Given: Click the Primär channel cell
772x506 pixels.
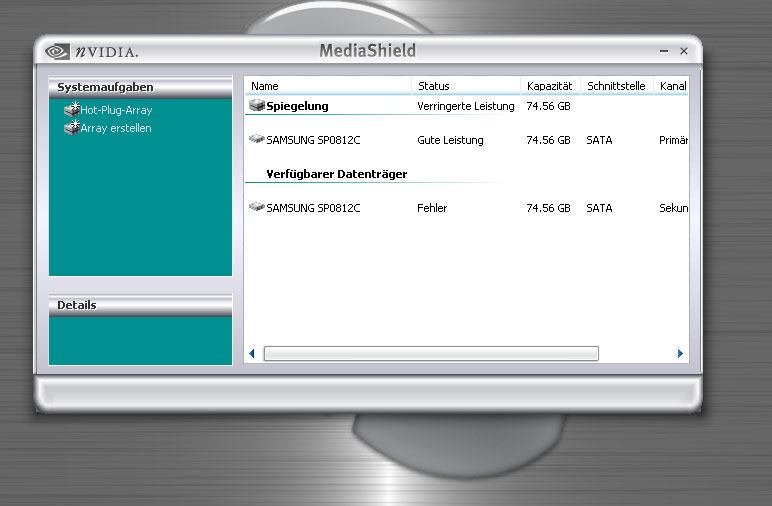Looking at the screenshot, I should coord(673,140).
